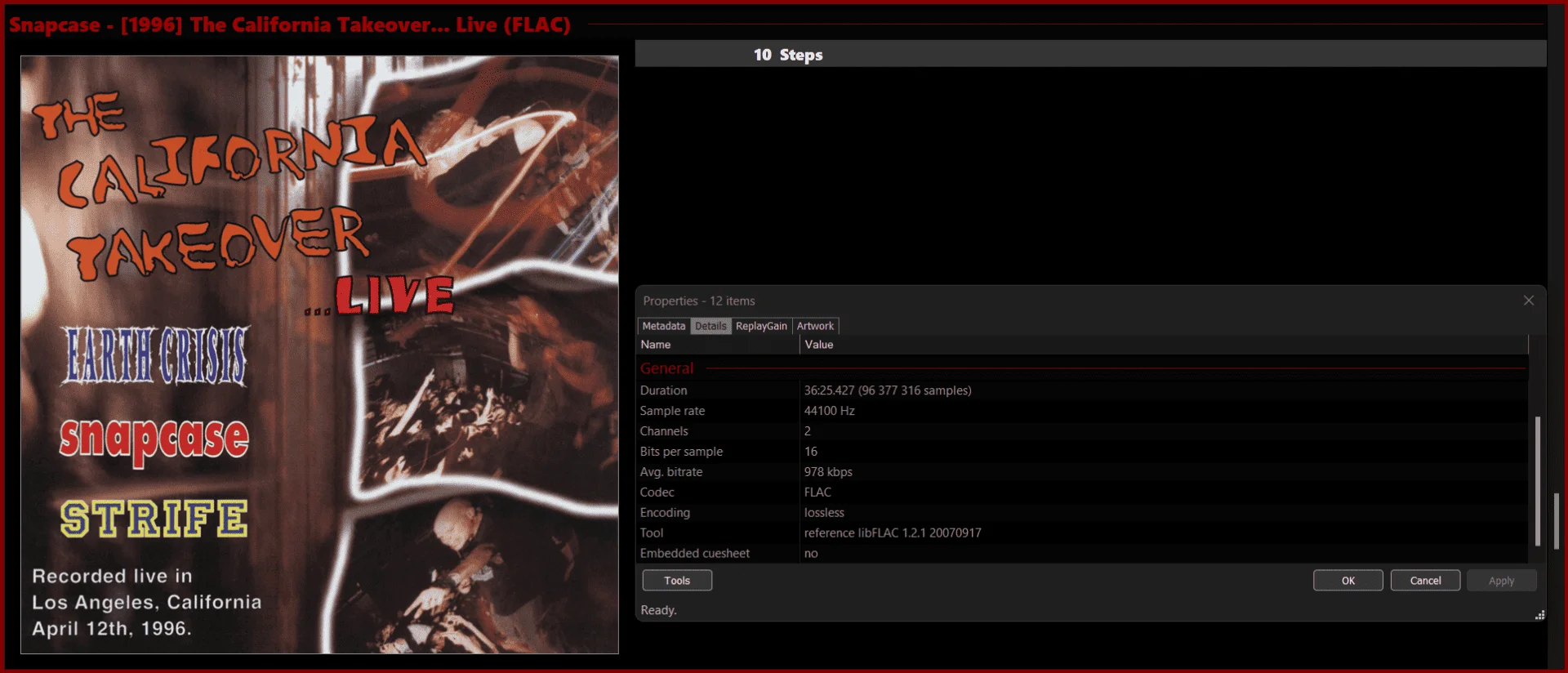
Task: Select the '44100 Hz' sample rate value
Action: [x=829, y=411]
